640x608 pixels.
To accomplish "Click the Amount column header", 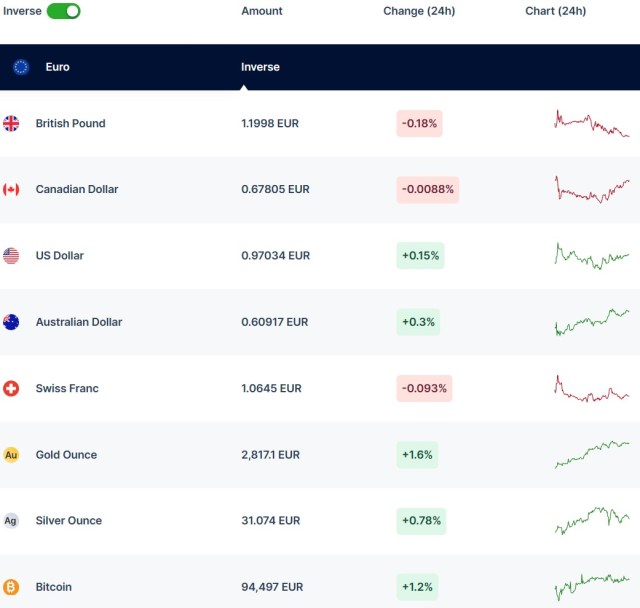I will pos(262,11).
